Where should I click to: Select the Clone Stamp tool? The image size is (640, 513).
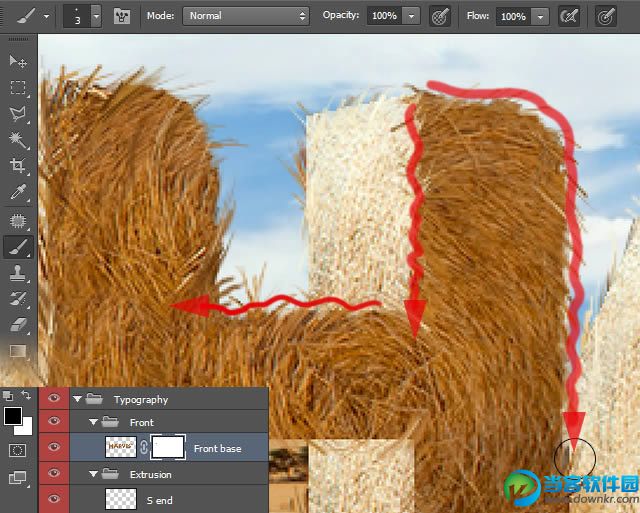pyautogui.click(x=18, y=273)
